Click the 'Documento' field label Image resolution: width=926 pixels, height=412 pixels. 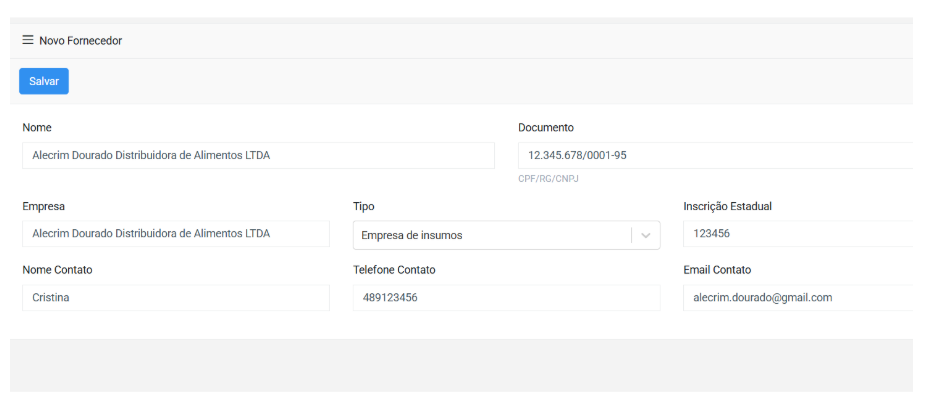point(546,128)
